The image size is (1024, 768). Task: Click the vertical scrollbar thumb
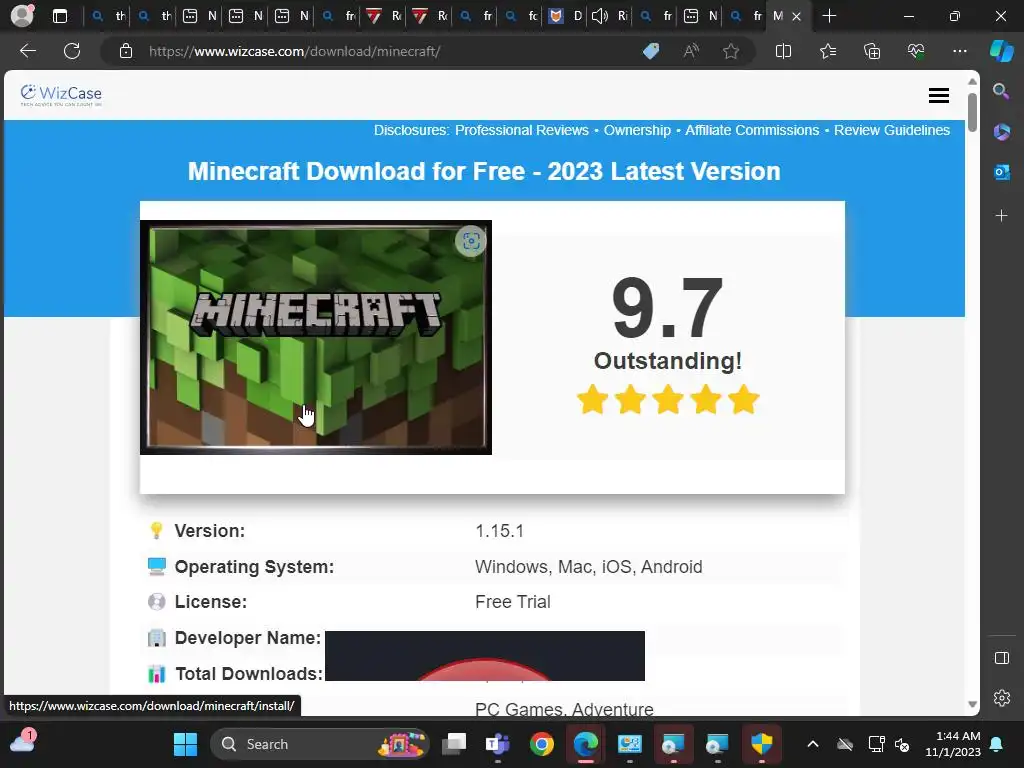[972, 112]
